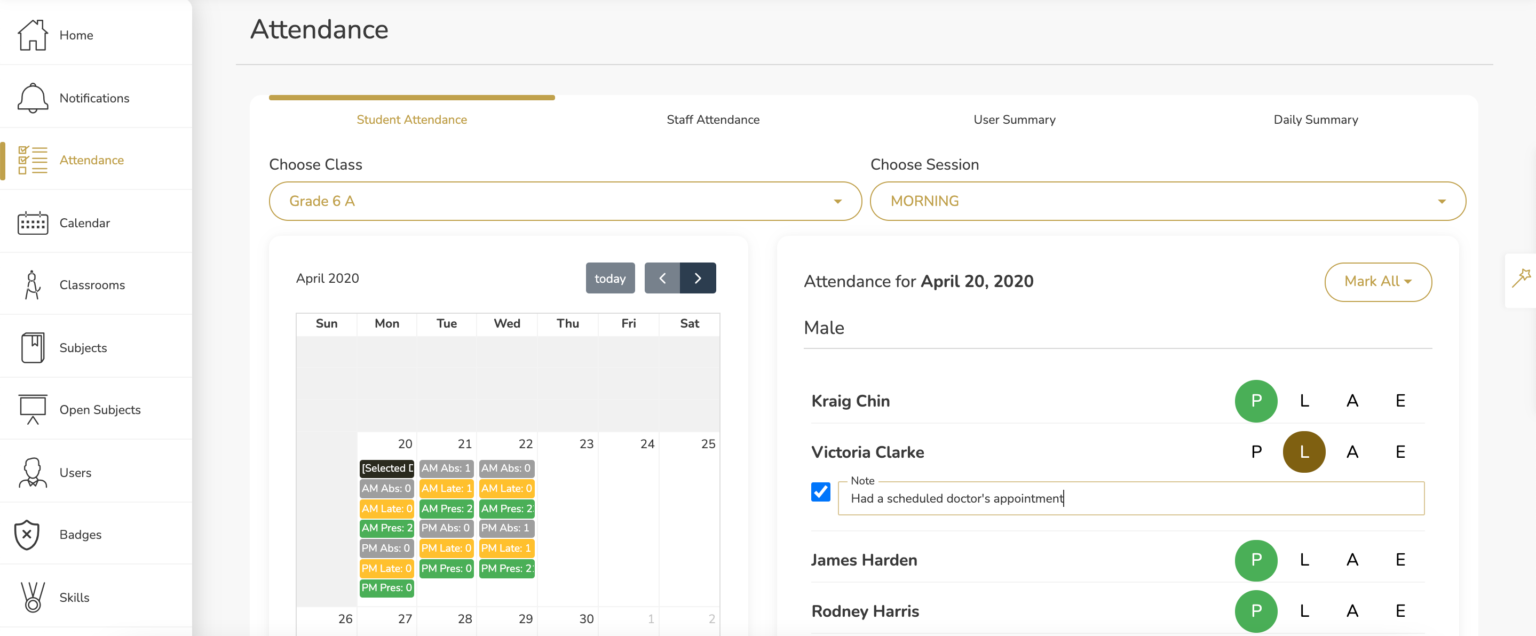Click the magic wand icon on right edge

pyautogui.click(x=1521, y=277)
